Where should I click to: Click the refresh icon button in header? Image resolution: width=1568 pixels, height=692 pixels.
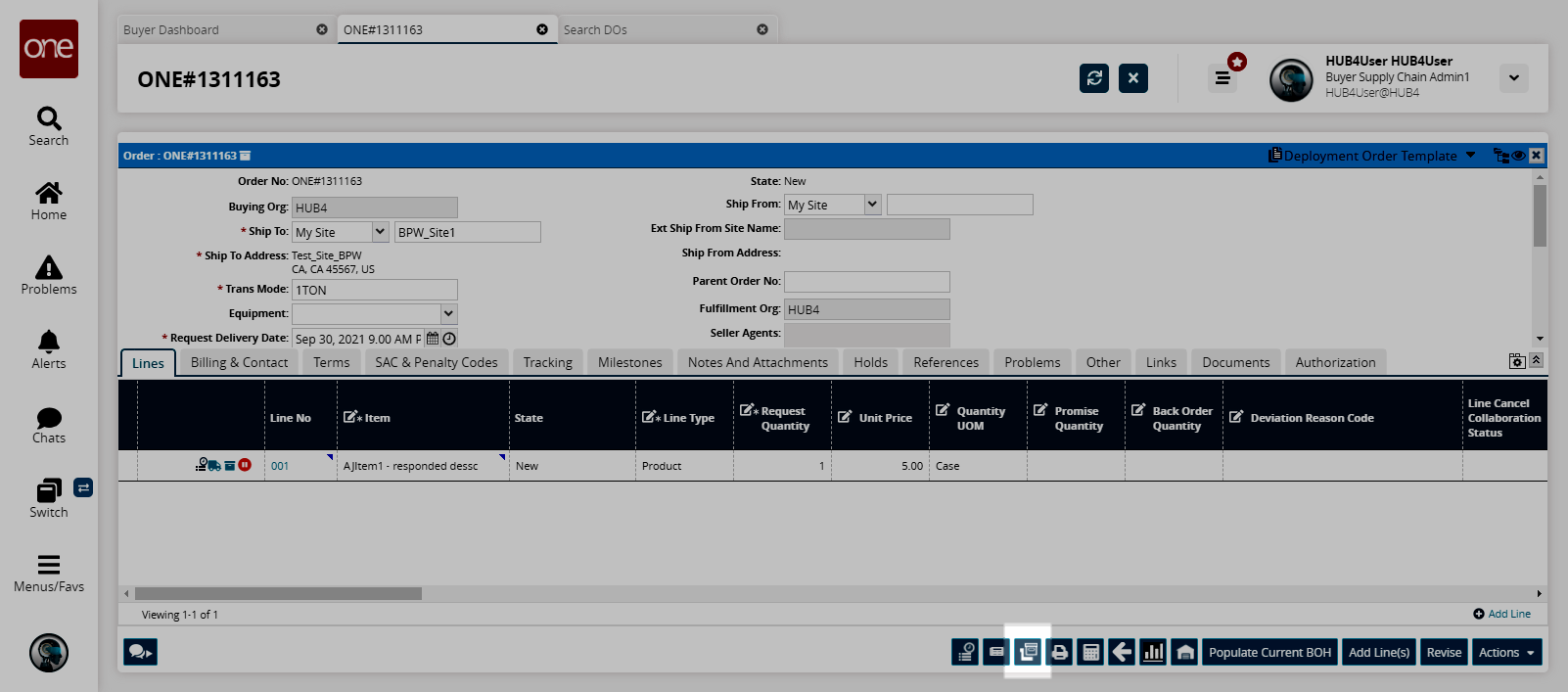point(1094,78)
